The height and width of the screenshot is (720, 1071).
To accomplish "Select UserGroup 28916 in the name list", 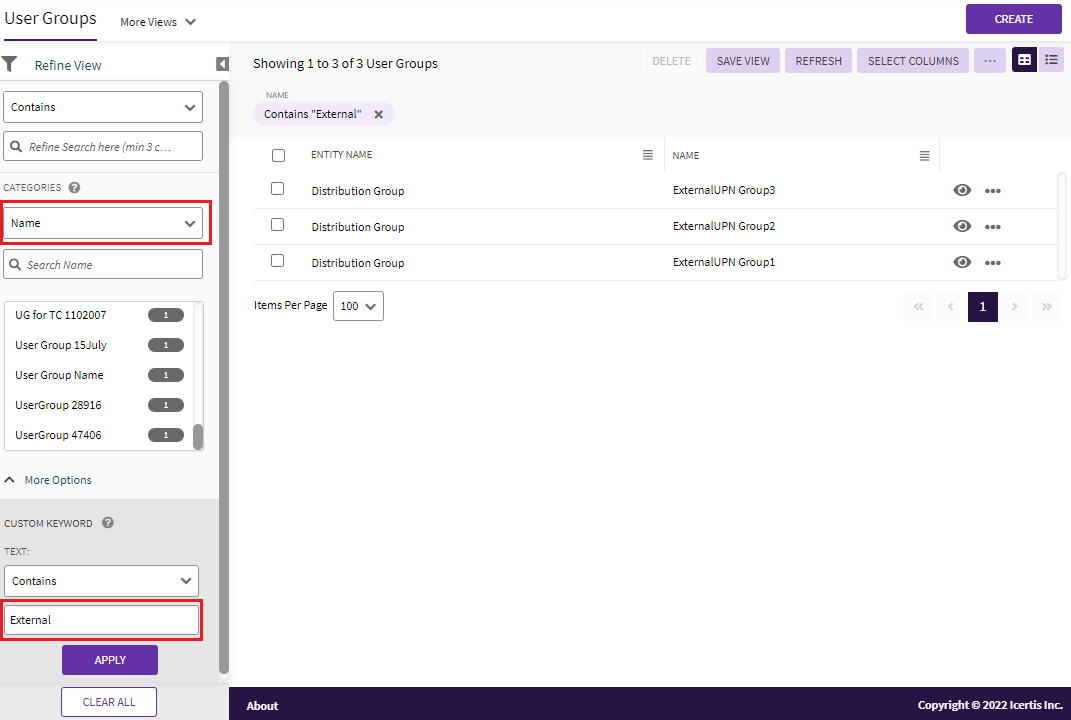I will pyautogui.click(x=58, y=405).
